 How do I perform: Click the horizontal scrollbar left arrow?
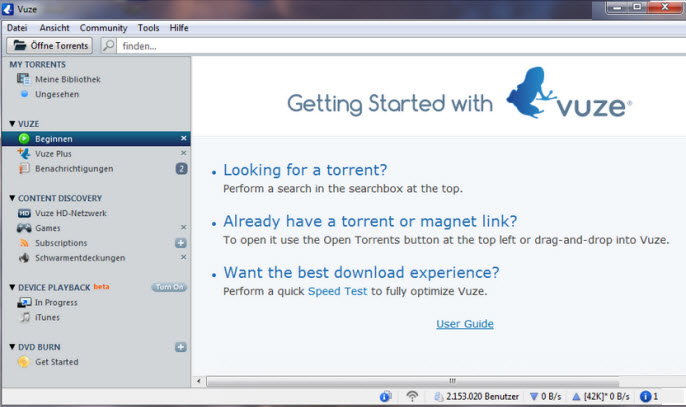199,381
